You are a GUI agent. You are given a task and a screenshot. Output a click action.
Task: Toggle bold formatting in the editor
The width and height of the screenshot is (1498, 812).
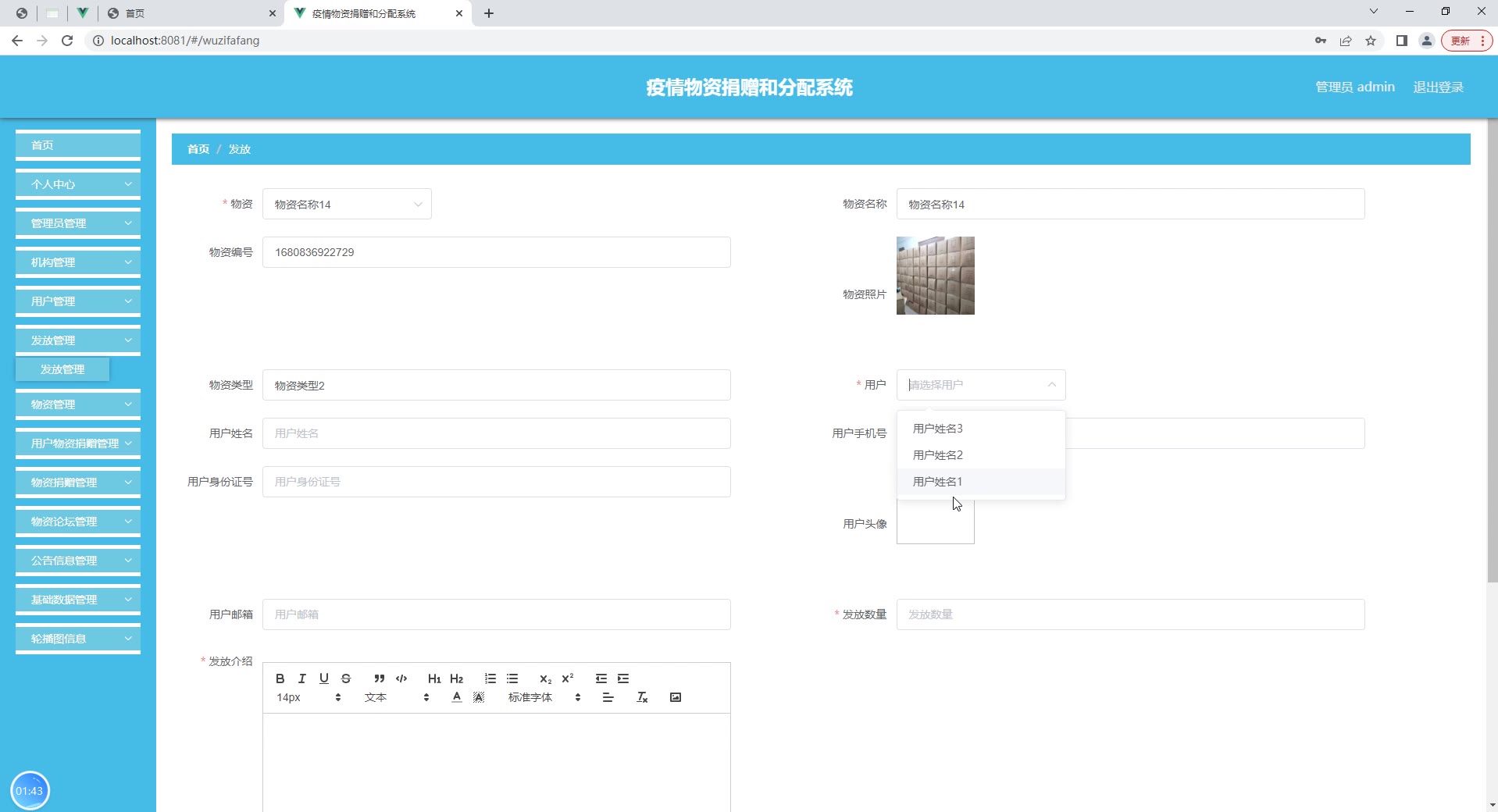tap(280, 678)
